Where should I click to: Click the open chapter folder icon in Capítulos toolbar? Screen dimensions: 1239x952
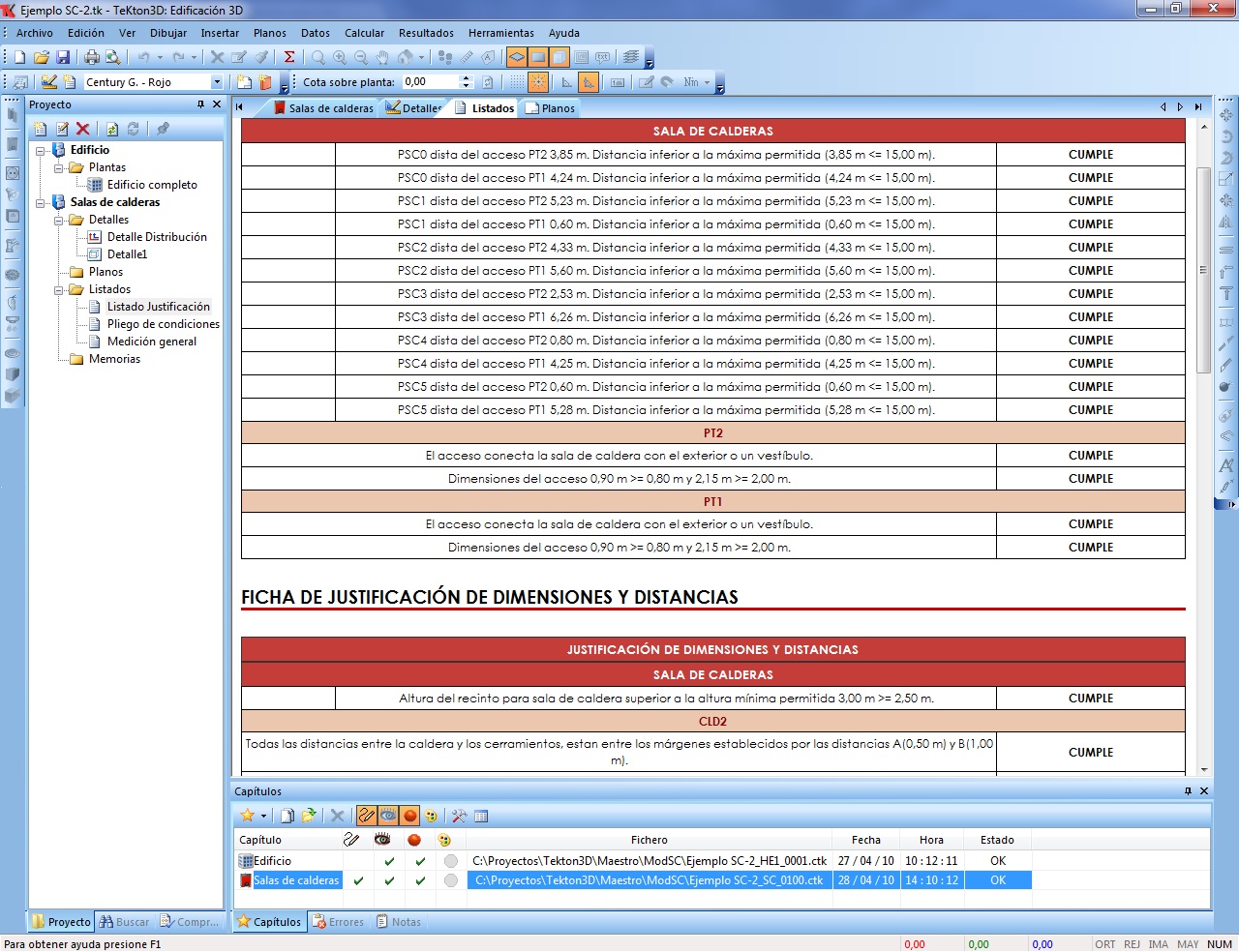(309, 816)
